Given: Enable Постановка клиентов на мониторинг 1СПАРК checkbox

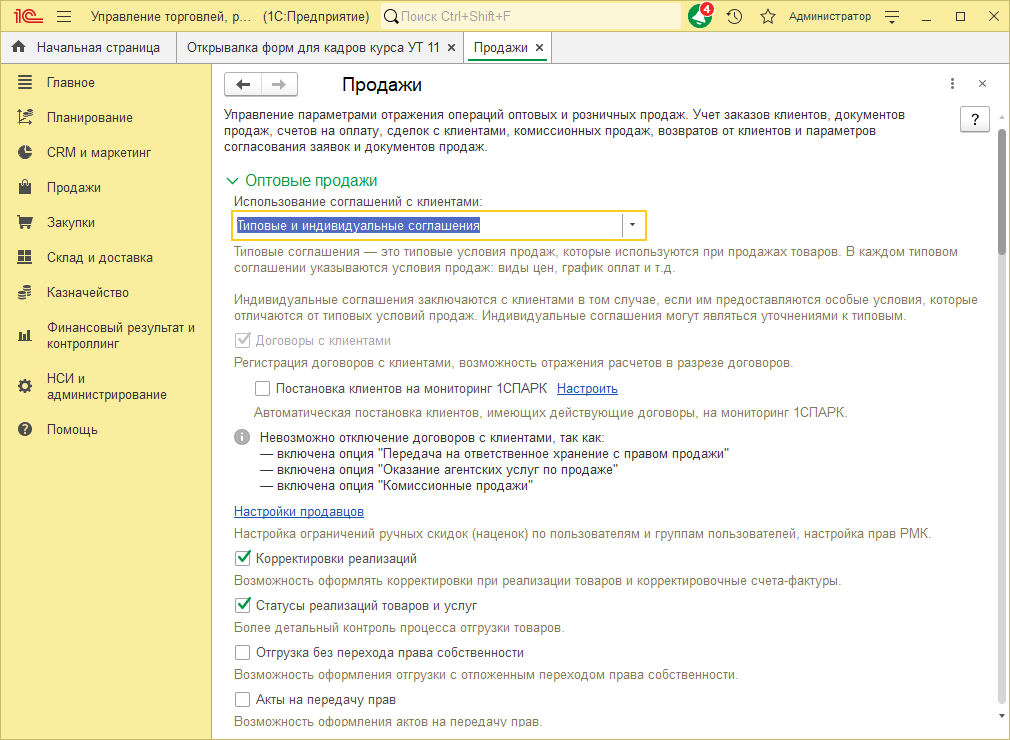Looking at the screenshot, I should click(x=262, y=388).
